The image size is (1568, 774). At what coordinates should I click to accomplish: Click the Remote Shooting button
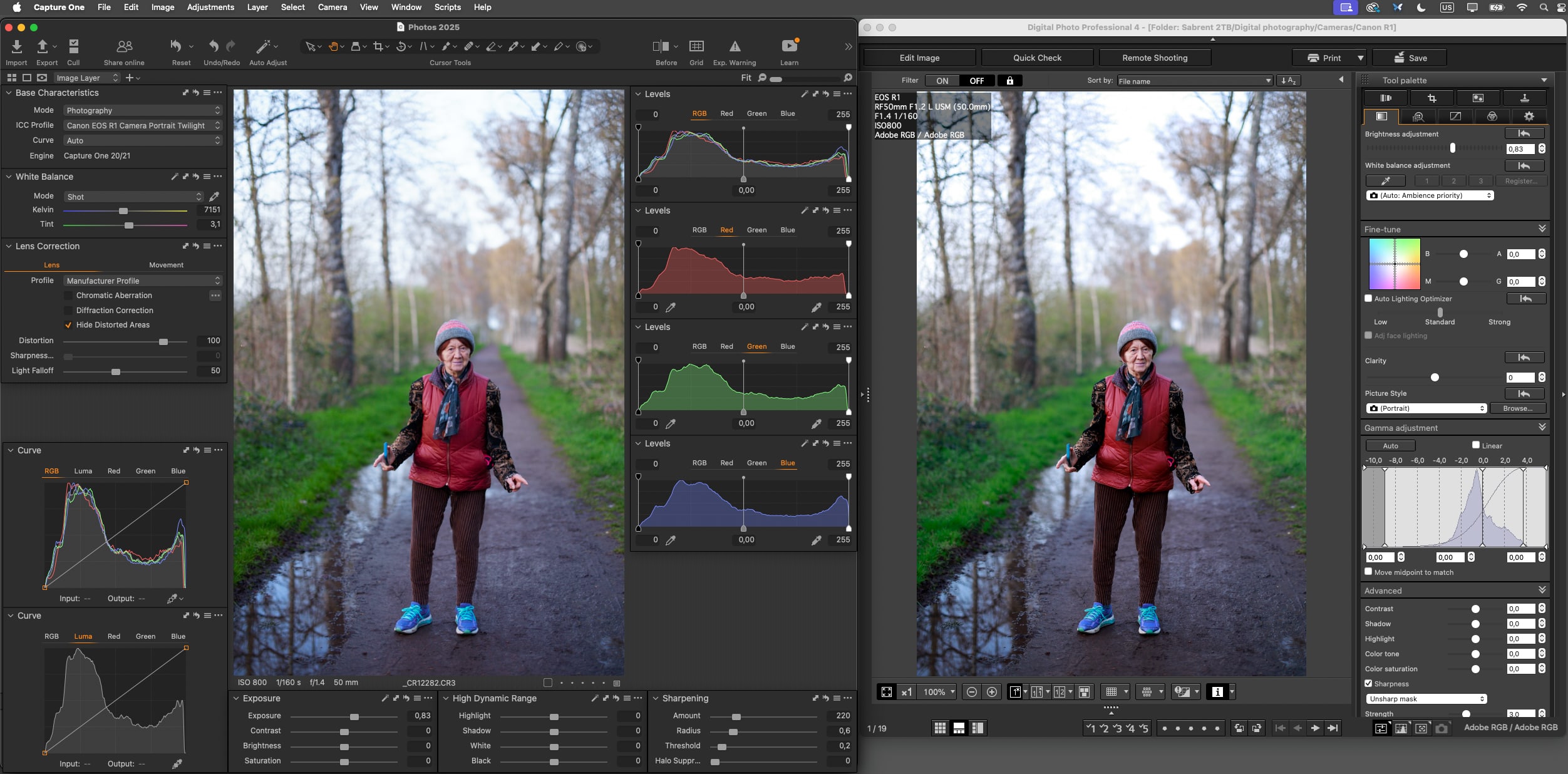[x=1154, y=58]
